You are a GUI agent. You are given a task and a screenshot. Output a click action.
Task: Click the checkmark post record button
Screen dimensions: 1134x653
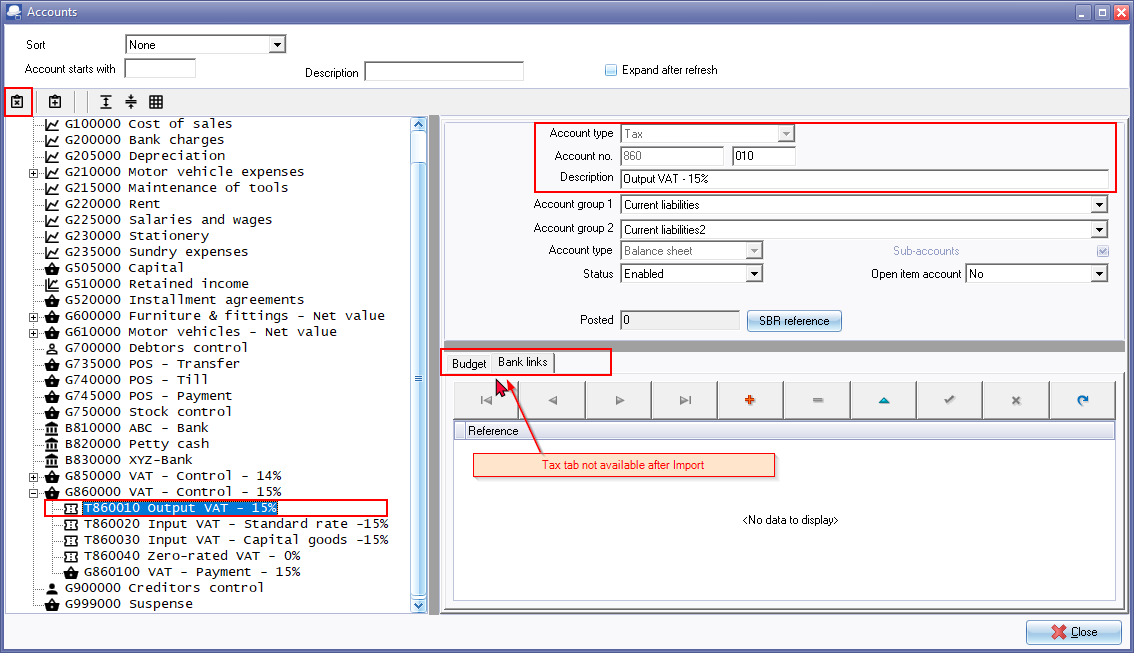tap(949, 400)
